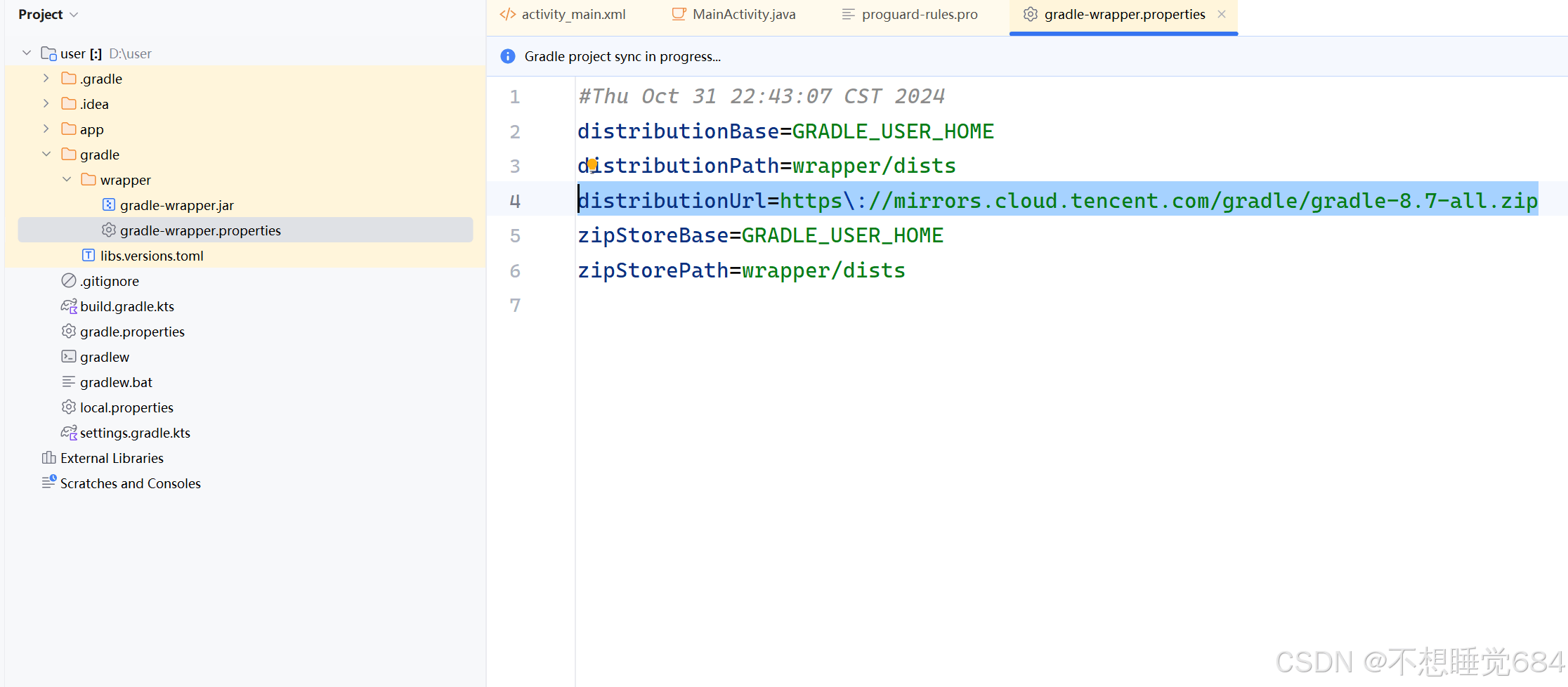Close the gradle-wrapper.properties tab
The image size is (1568, 687).
click(x=1222, y=15)
